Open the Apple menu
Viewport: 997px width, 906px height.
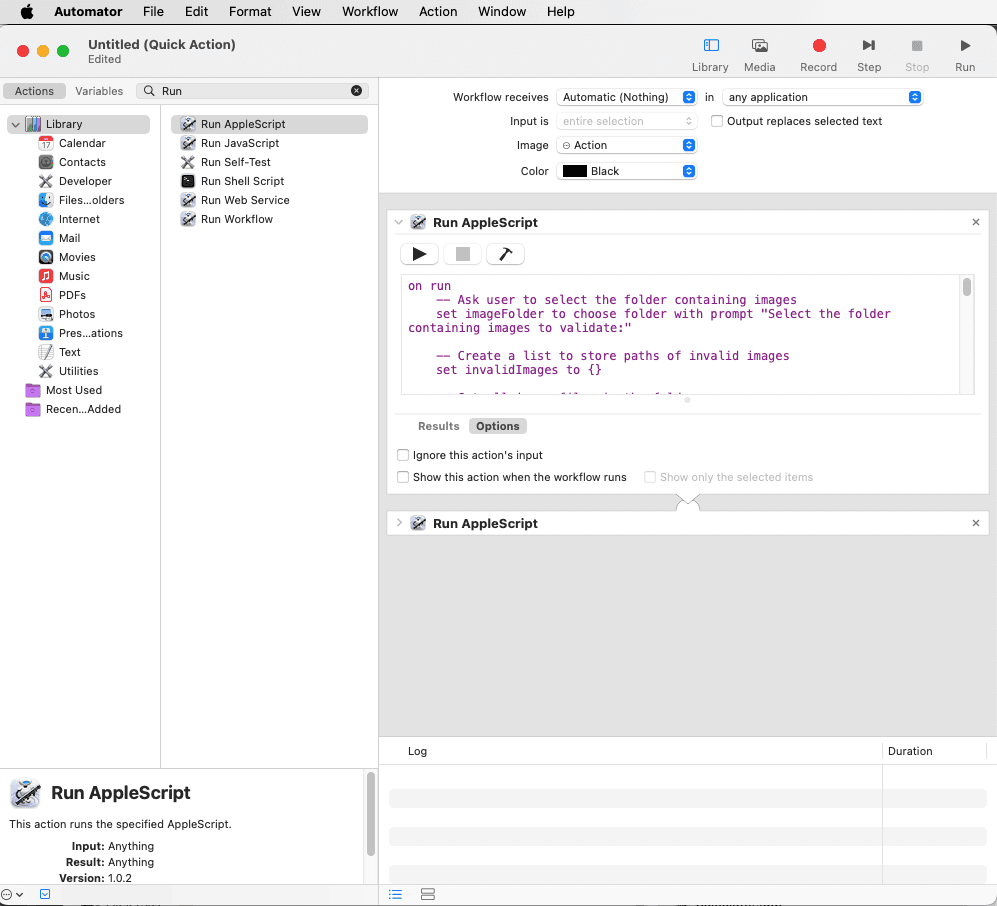(x=27, y=11)
